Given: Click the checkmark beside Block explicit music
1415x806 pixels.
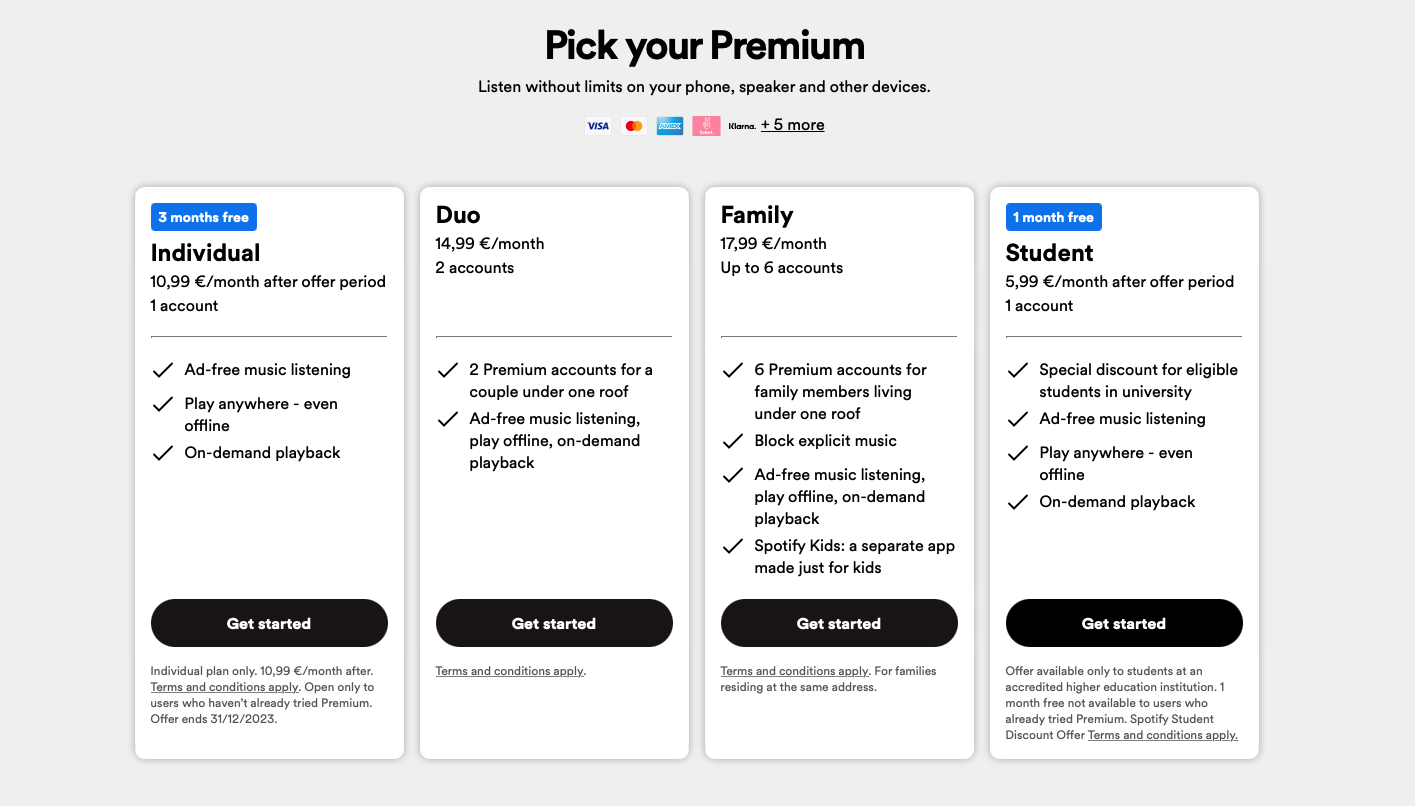Looking at the screenshot, I should [x=733, y=441].
